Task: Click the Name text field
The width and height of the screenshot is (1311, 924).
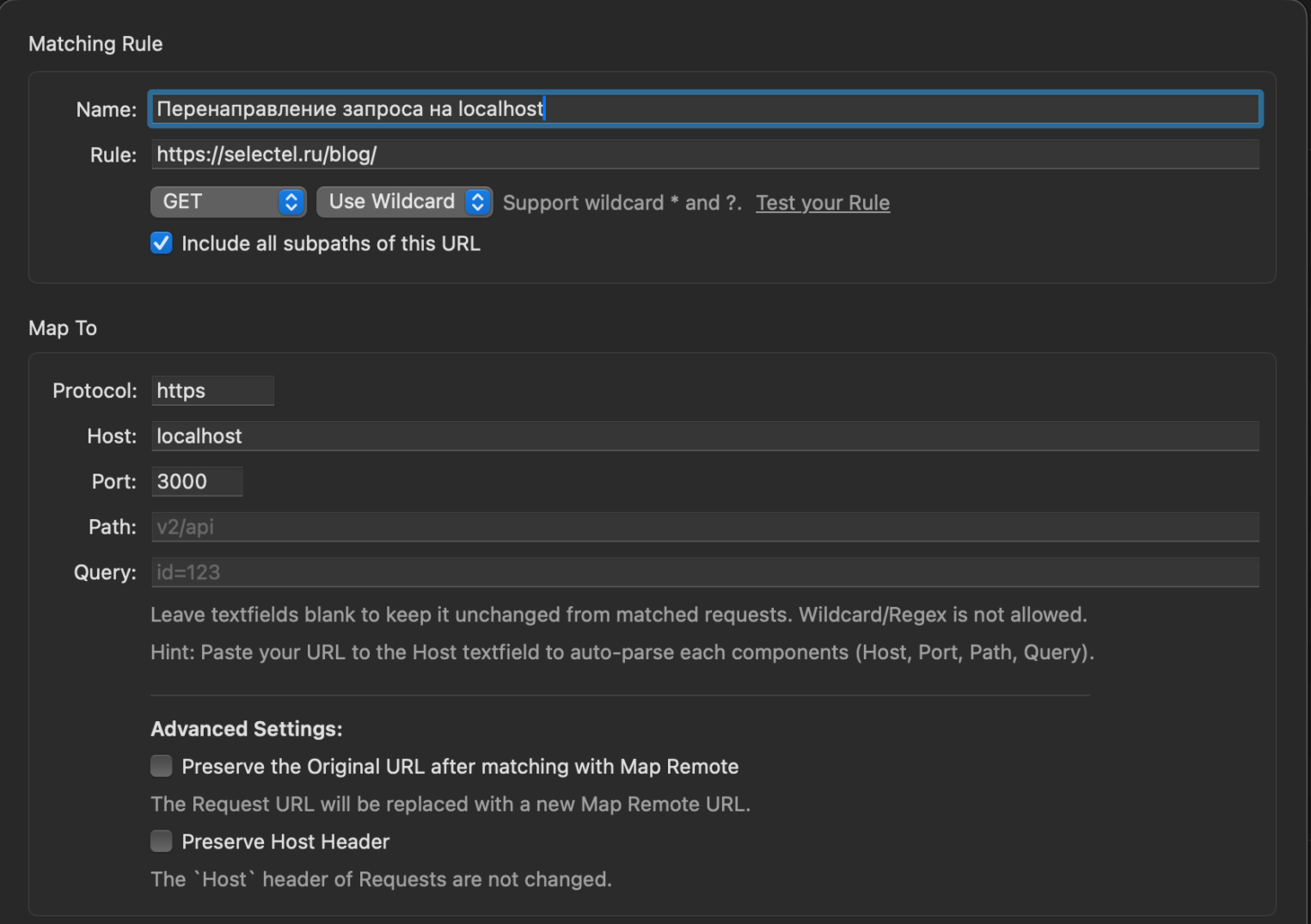Action: (x=705, y=109)
